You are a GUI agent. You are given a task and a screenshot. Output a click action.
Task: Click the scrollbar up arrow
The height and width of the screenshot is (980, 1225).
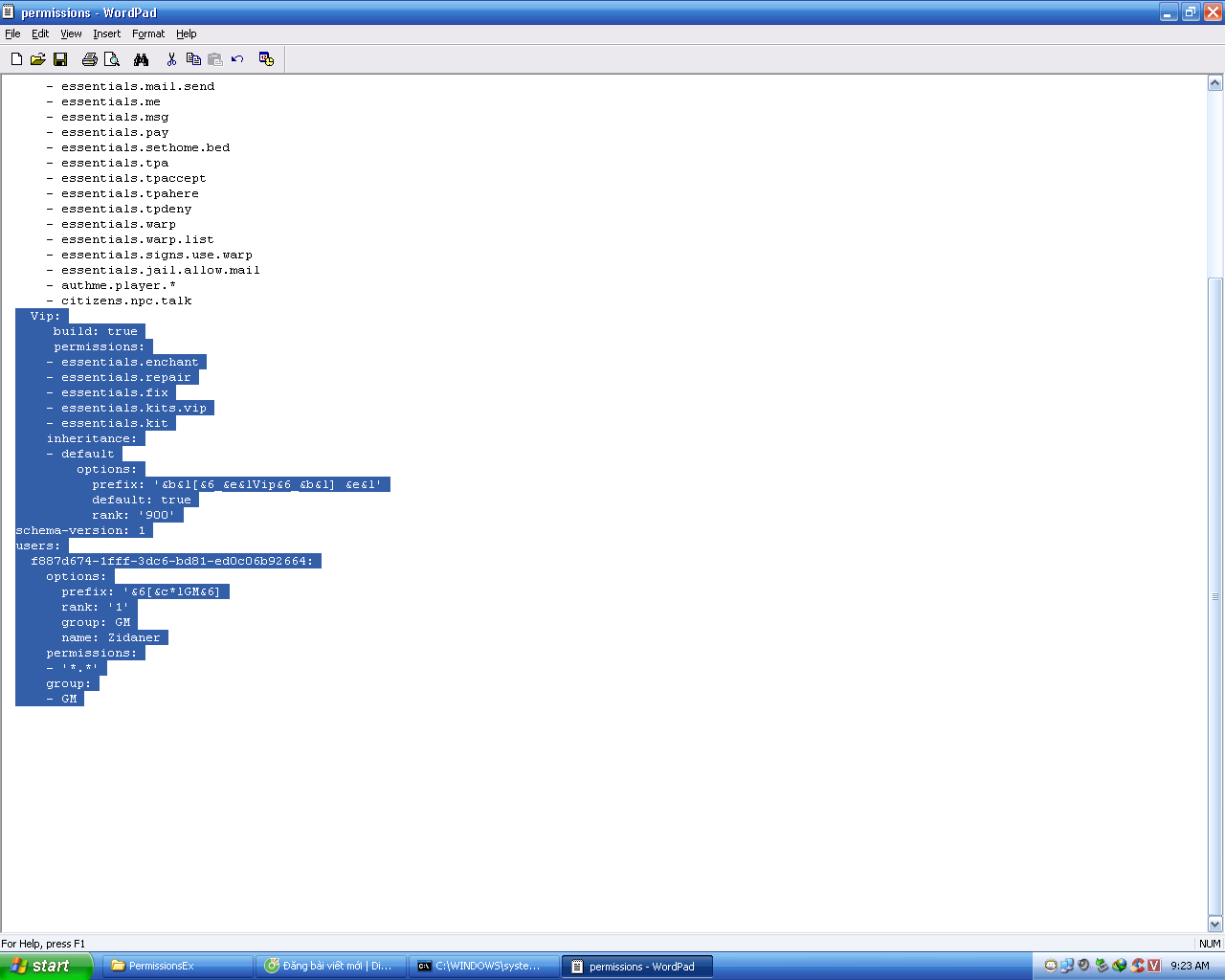pyautogui.click(x=1215, y=83)
